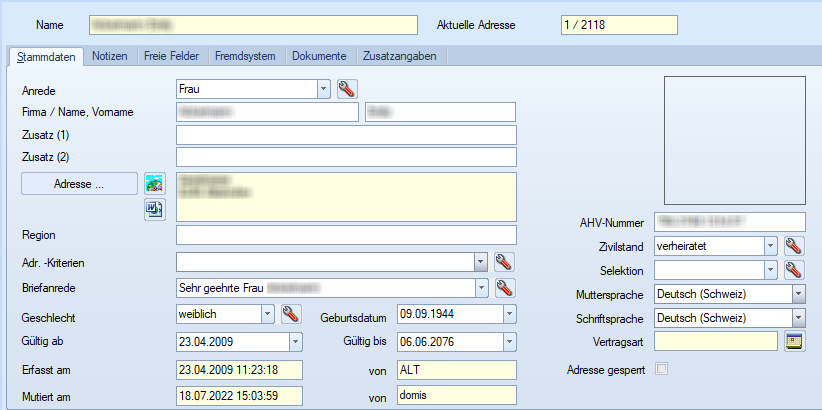This screenshot has width=822, height=410.
Task: Click the last name field in Firma / Name row
Action: (267, 112)
